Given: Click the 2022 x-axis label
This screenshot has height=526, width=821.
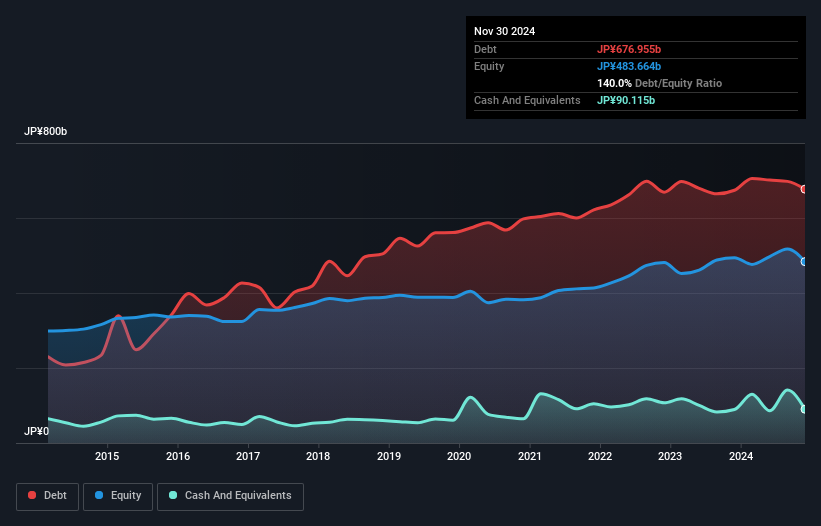Looking at the screenshot, I should [600, 456].
